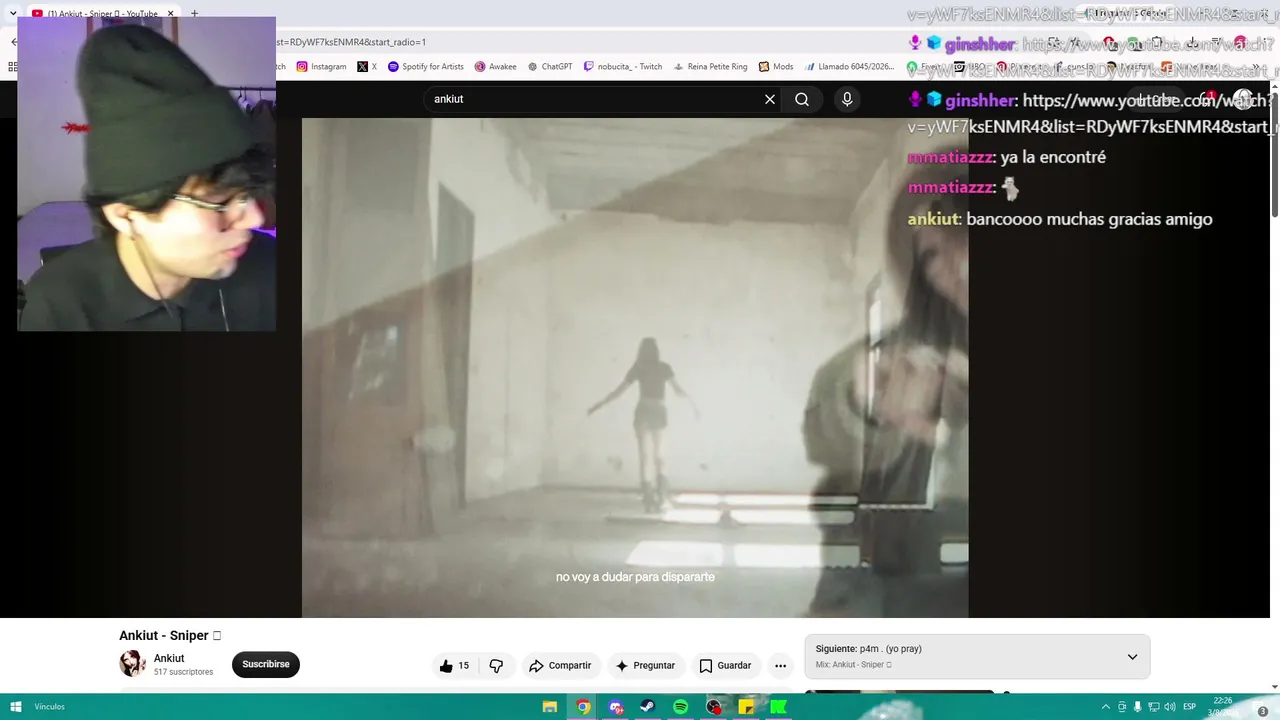Image resolution: width=1280 pixels, height=720 pixels.
Task: Open OBS recording app in taskbar
Action: (x=714, y=707)
